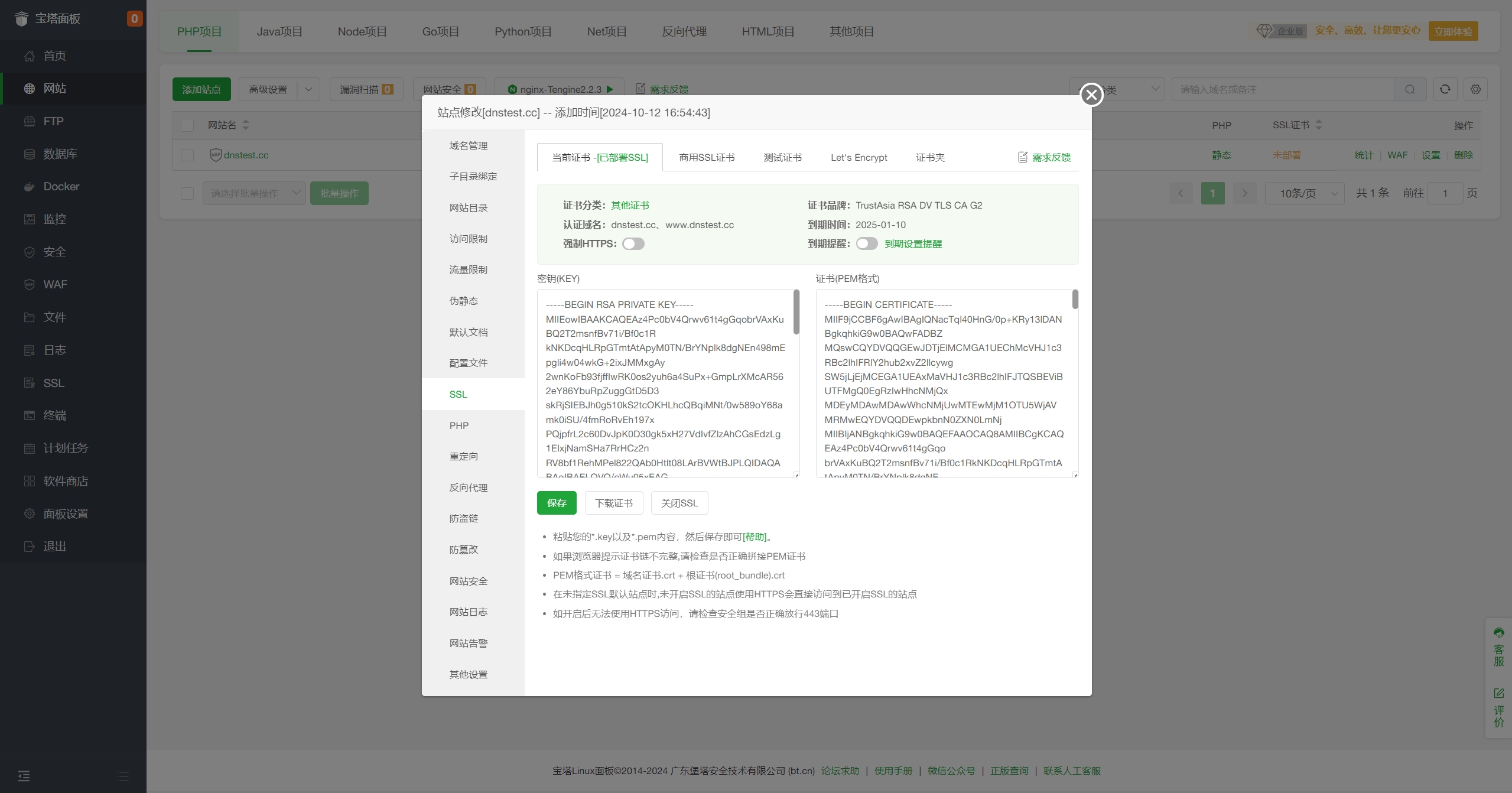Expand the advanced settings dropdown arrow
Screen dimensions: 1512x793
[308, 89]
